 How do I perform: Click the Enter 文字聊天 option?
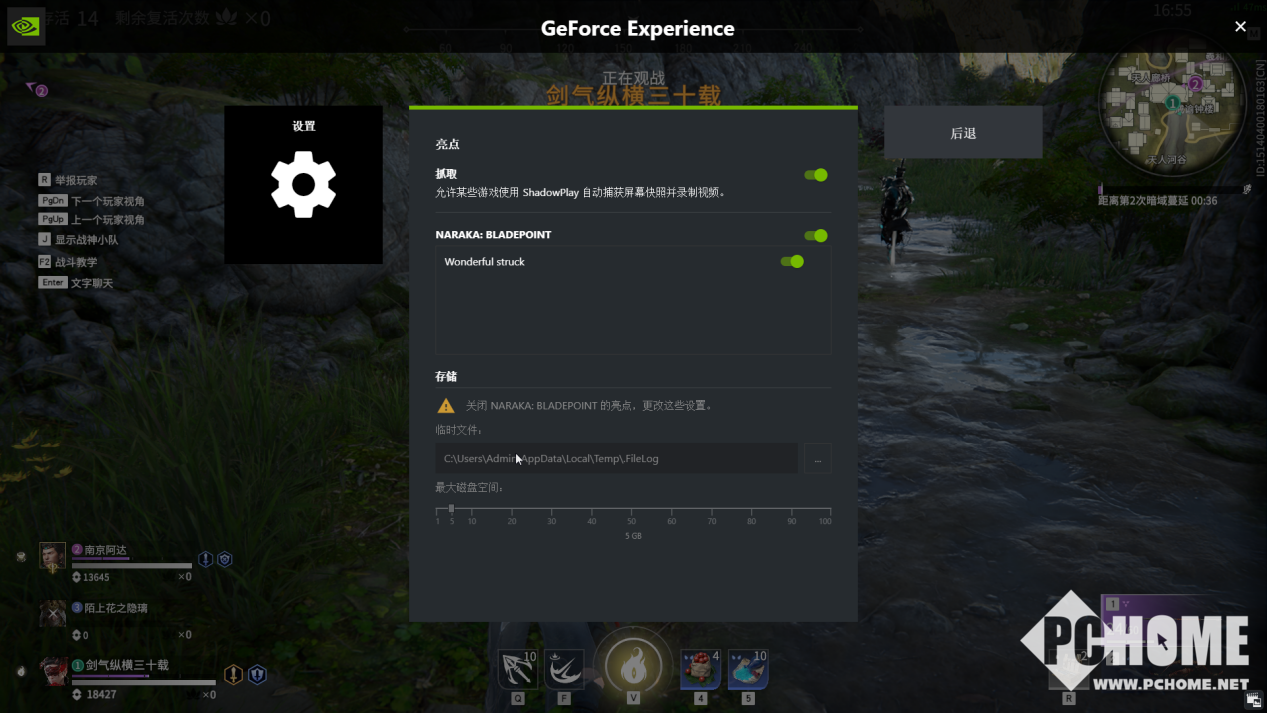click(76, 283)
